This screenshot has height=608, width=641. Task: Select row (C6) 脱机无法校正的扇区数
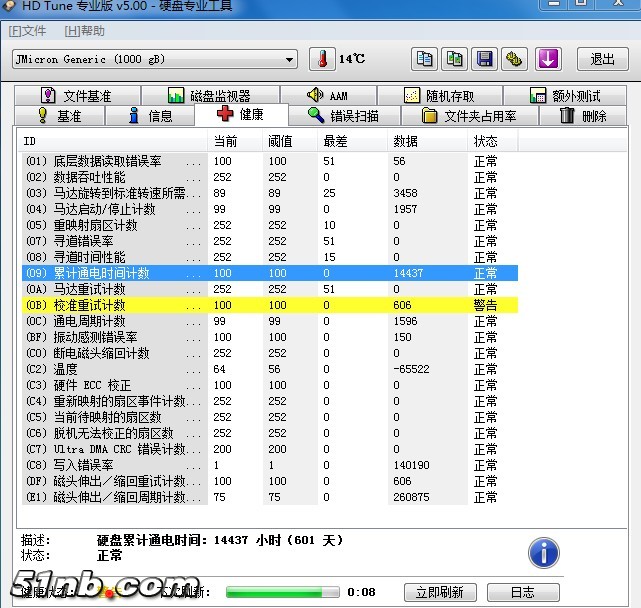coord(270,433)
